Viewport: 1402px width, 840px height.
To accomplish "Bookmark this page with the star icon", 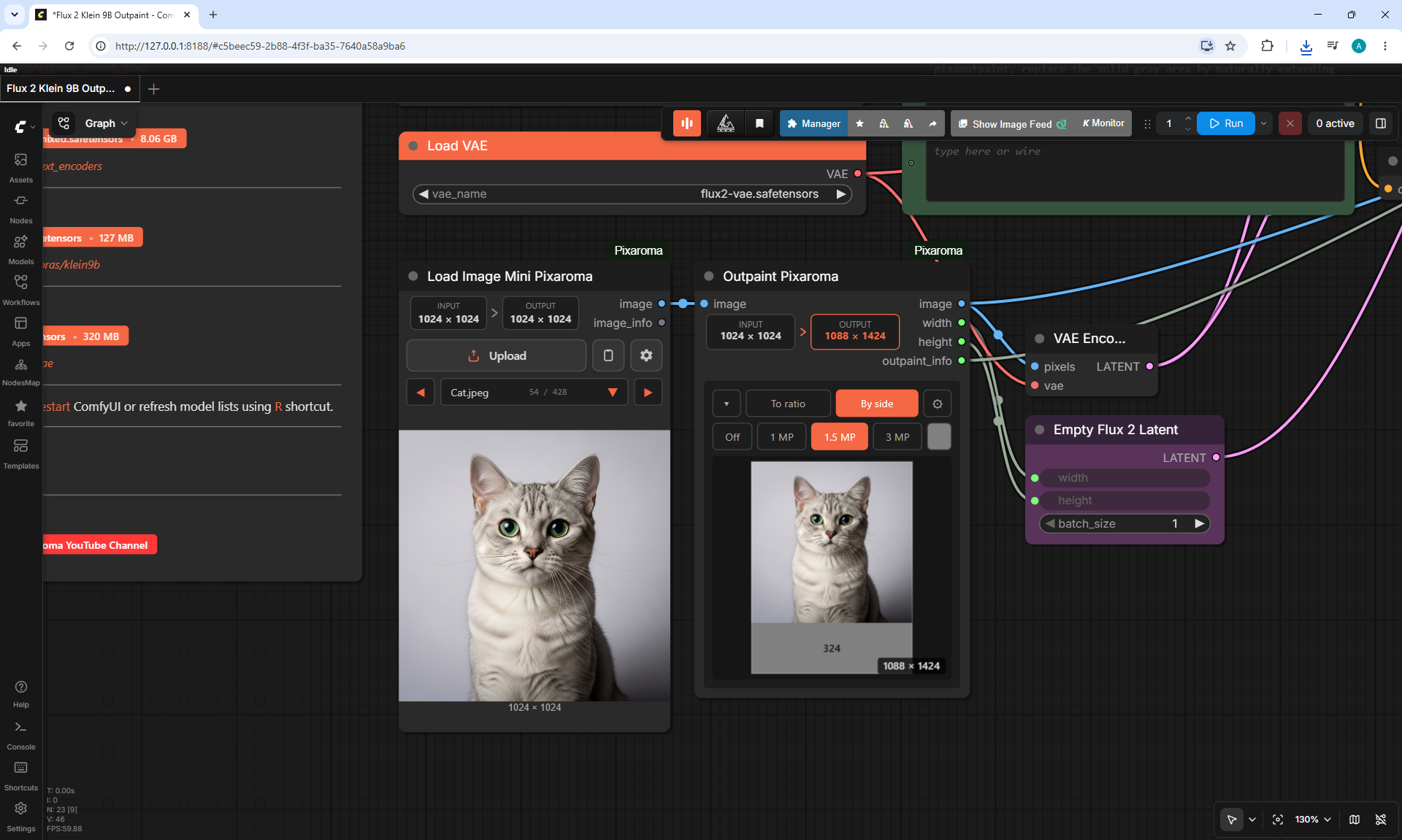I will pos(1230,46).
